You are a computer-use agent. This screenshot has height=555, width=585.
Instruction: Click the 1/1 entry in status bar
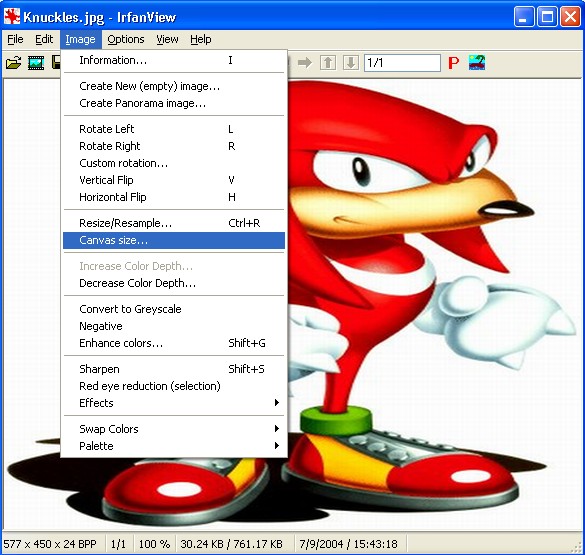click(118, 544)
